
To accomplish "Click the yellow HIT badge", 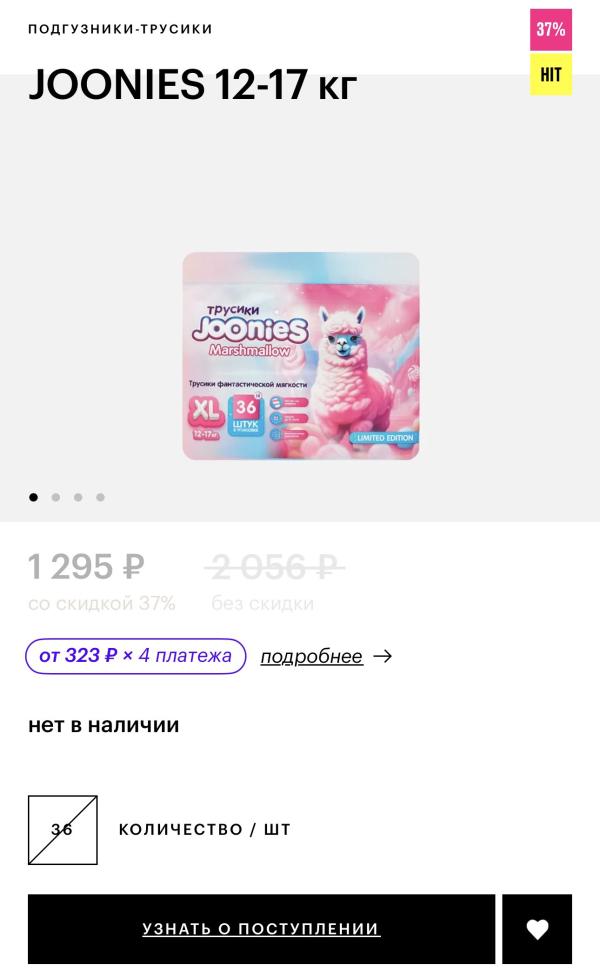I will point(551,74).
